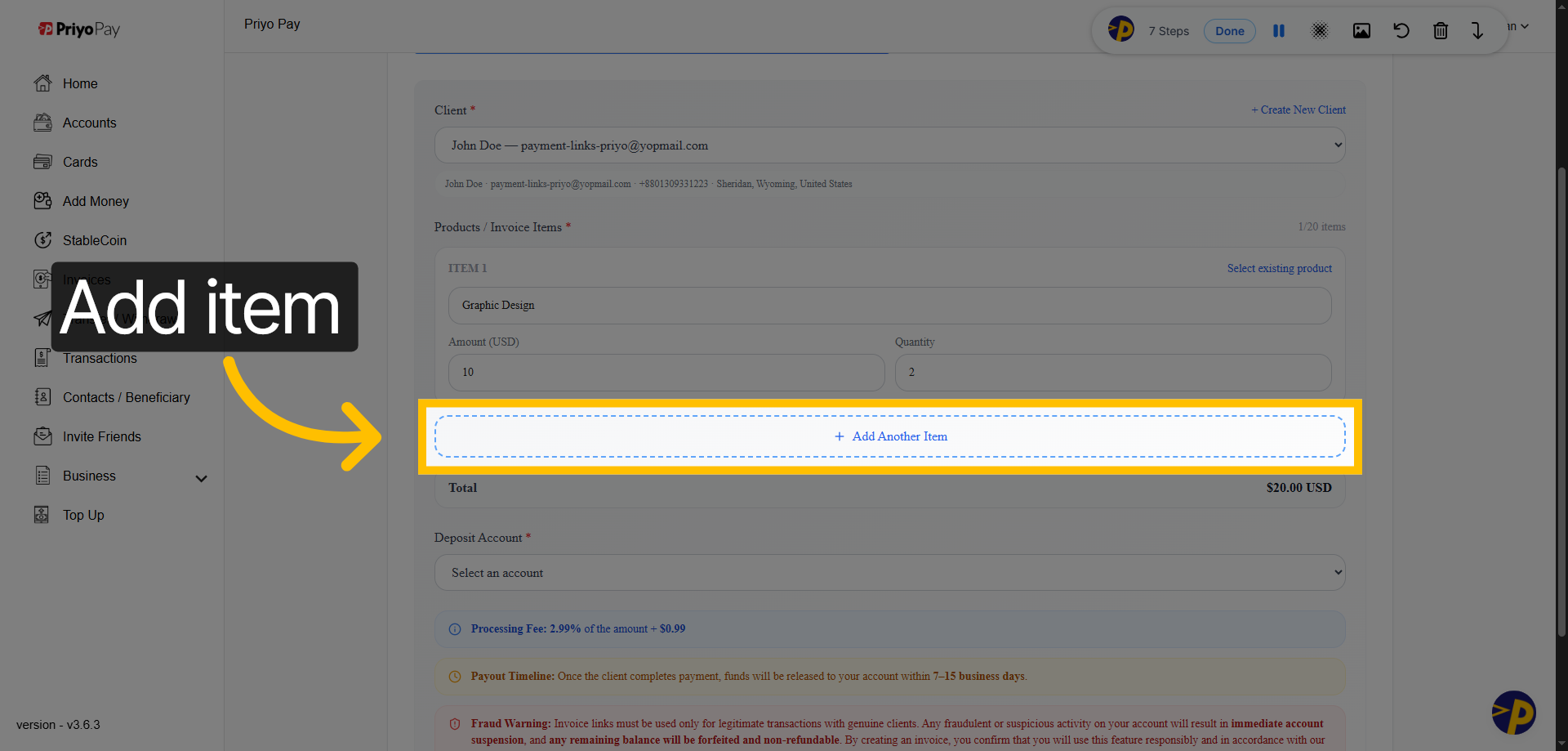Select the StableCoin coin icon
Image resolution: width=1568 pixels, height=751 pixels.
click(43, 239)
